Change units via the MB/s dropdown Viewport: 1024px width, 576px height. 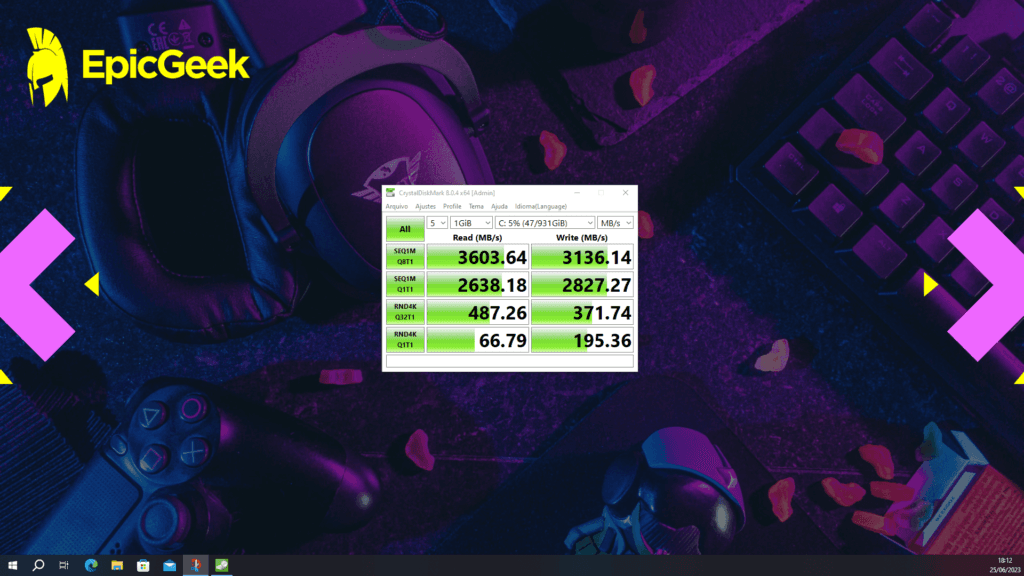tap(611, 222)
